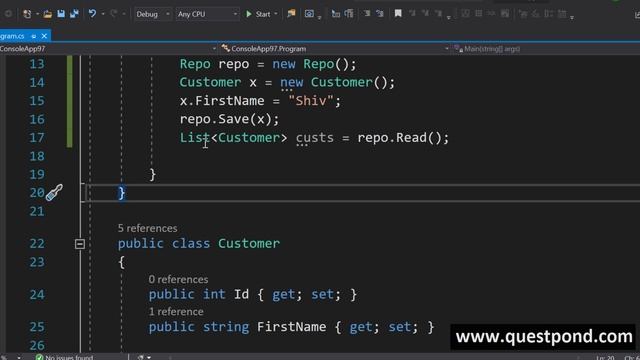This screenshot has height=360, width=640.
Task: Open the Debug configuration dropdown
Action: (152, 14)
